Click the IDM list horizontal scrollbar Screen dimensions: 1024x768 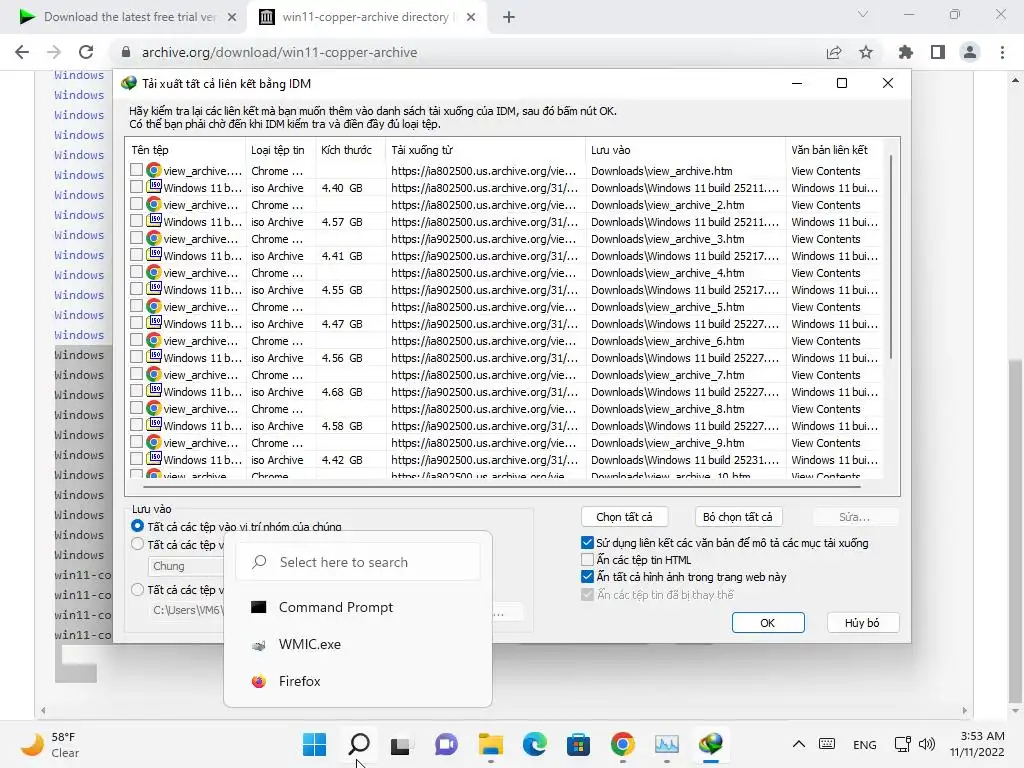click(502, 487)
